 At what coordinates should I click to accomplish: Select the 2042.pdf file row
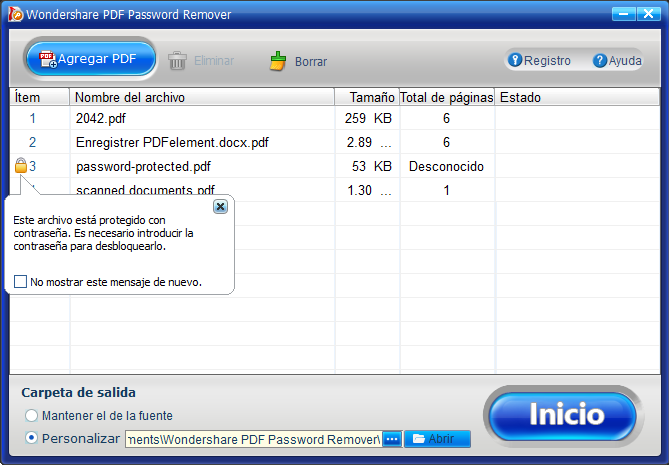pyautogui.click(x=335, y=118)
